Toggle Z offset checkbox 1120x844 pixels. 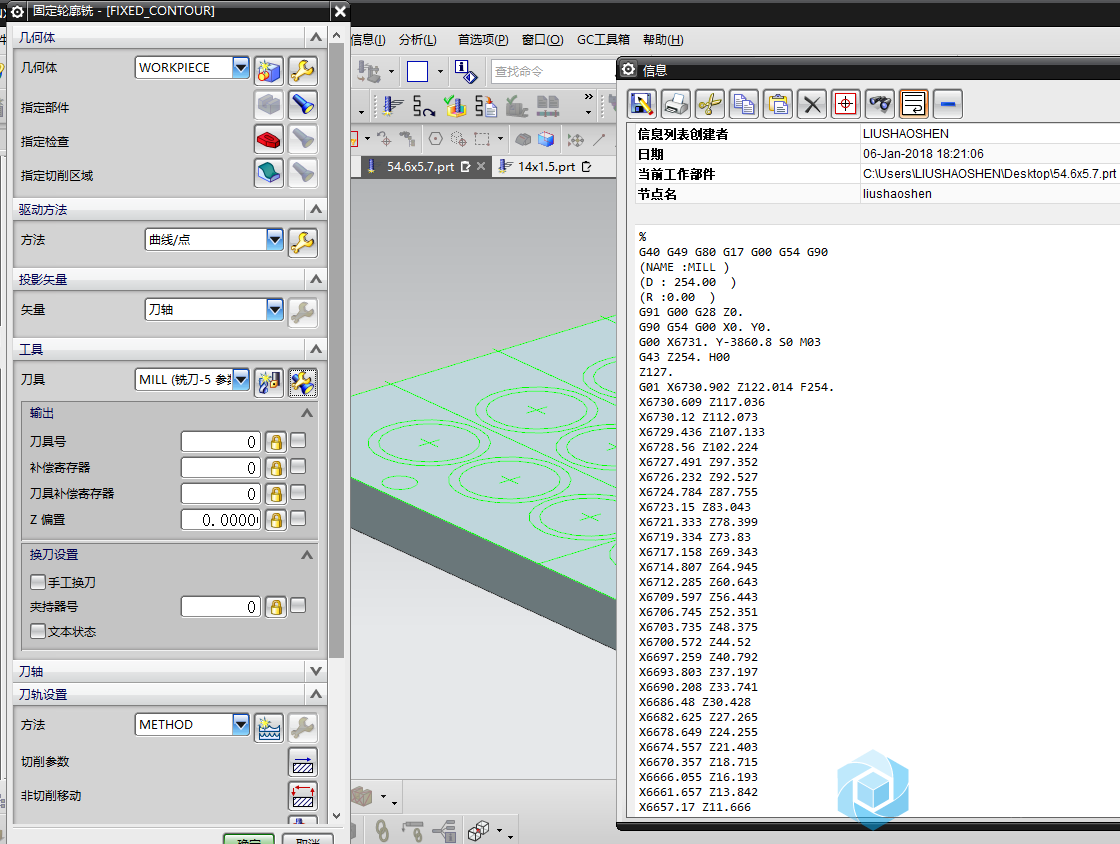[x=299, y=518]
